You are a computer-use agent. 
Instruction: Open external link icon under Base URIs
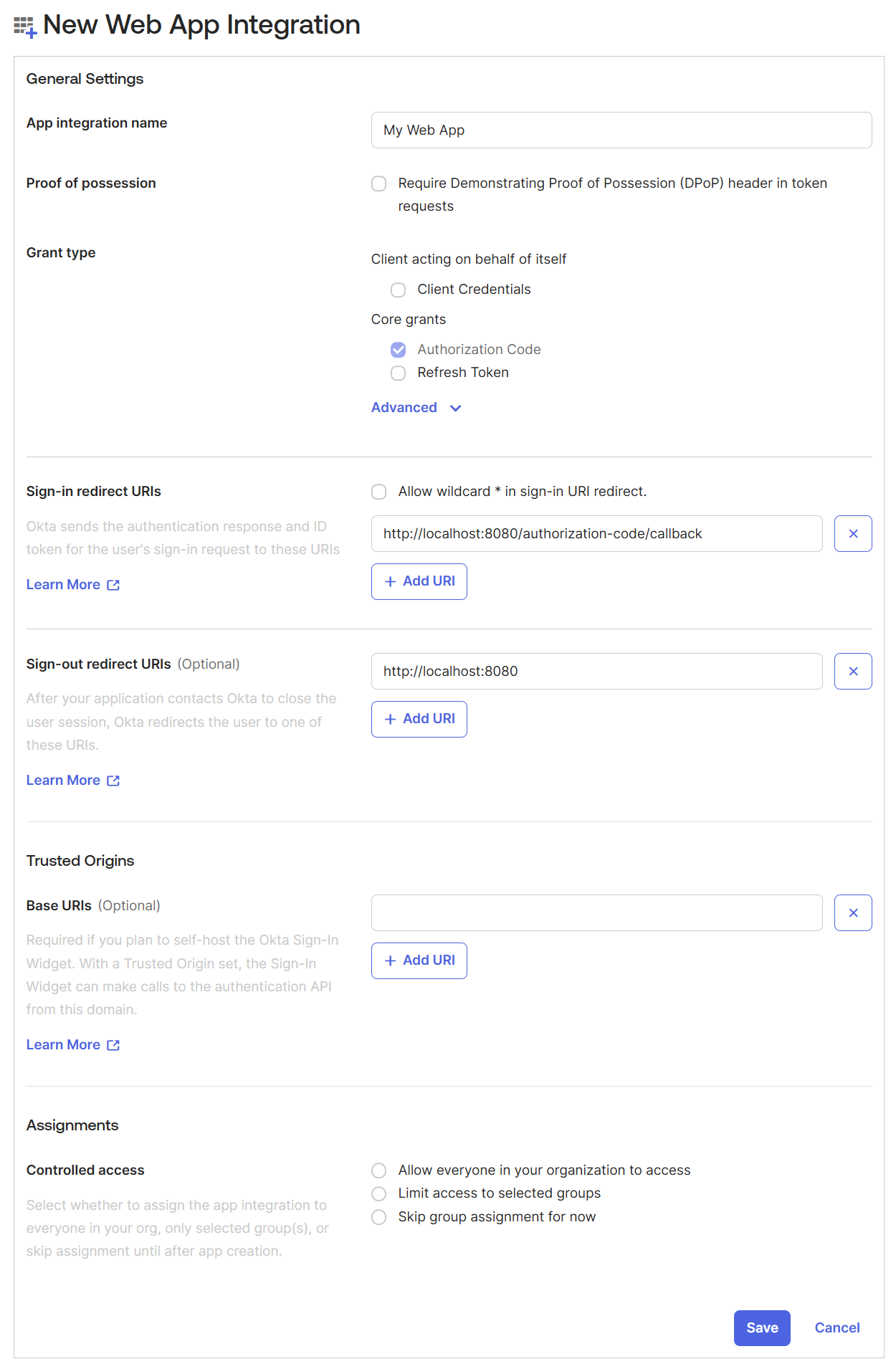click(113, 1045)
